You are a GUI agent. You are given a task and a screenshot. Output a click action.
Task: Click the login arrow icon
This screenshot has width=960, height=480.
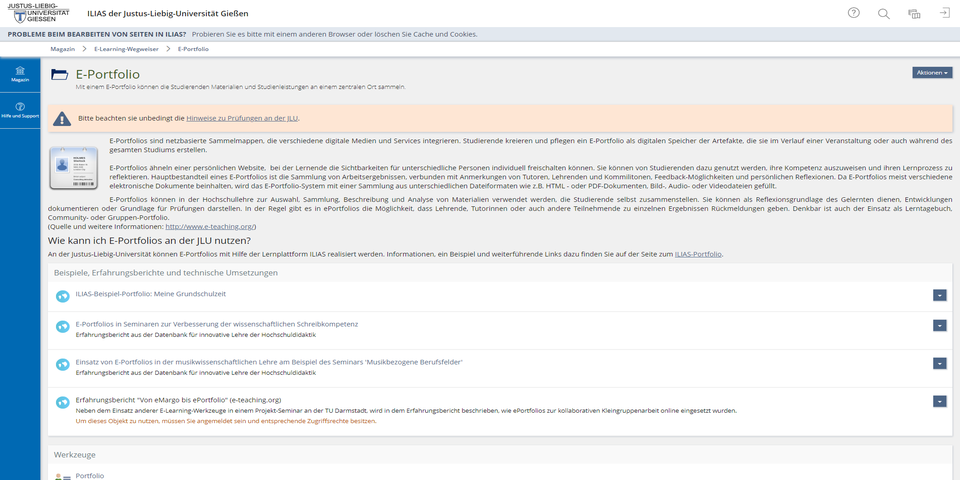click(x=944, y=13)
